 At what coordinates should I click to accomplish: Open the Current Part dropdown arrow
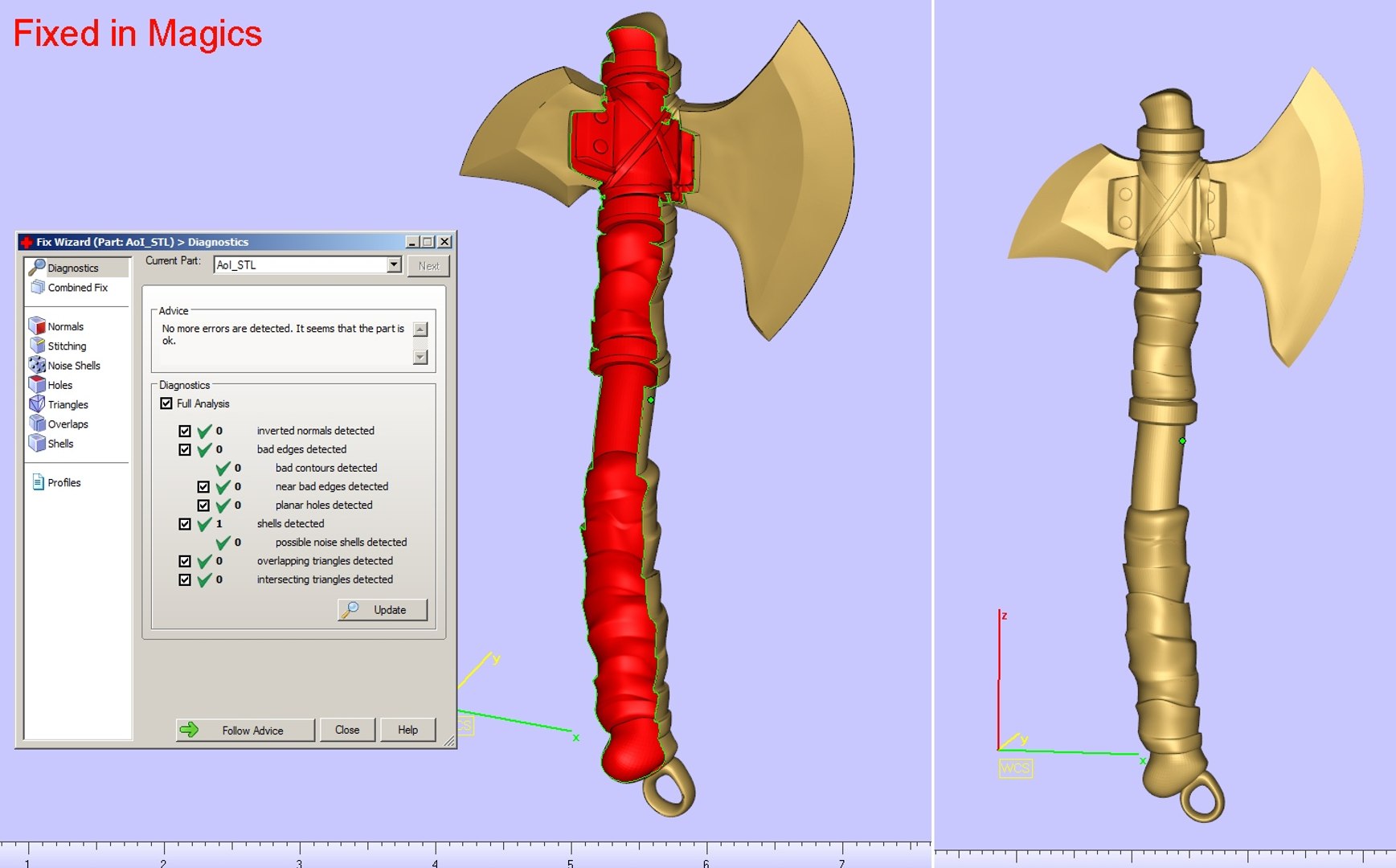coord(394,264)
